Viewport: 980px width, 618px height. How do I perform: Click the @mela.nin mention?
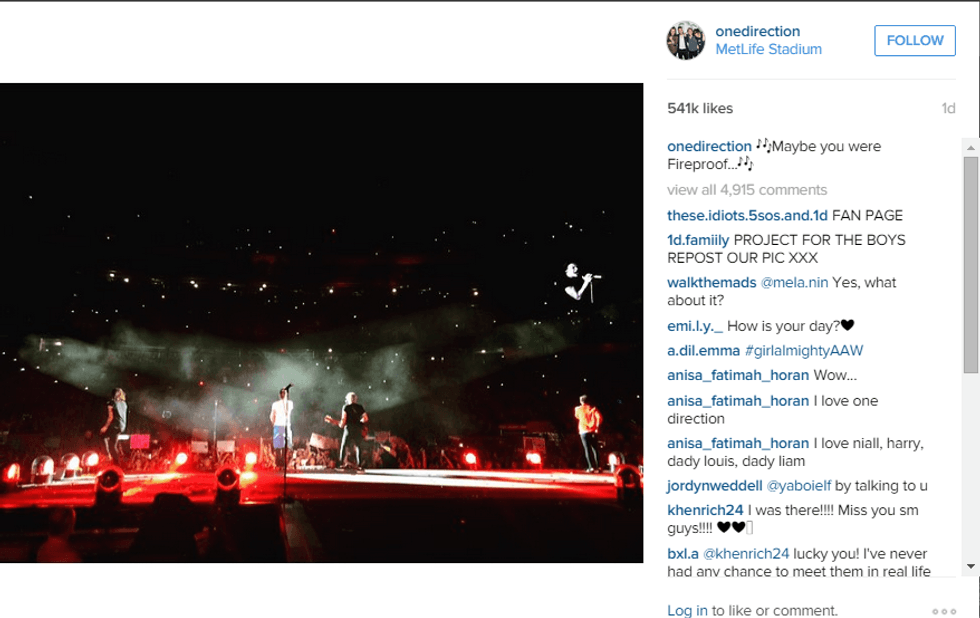[x=794, y=283]
